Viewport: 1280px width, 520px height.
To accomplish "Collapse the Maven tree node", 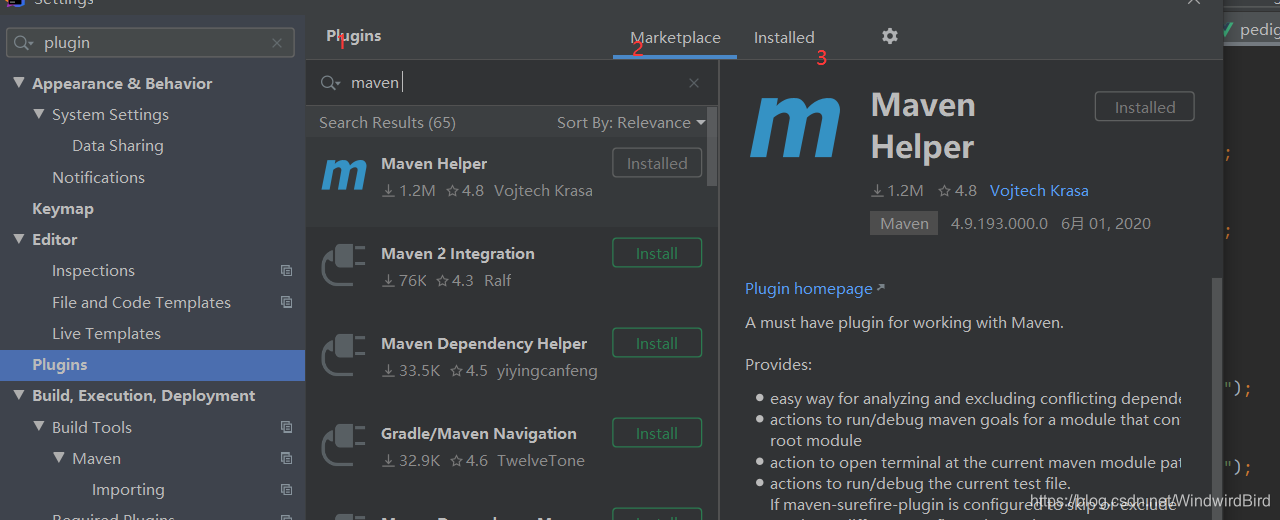I will pyautogui.click(x=59, y=458).
